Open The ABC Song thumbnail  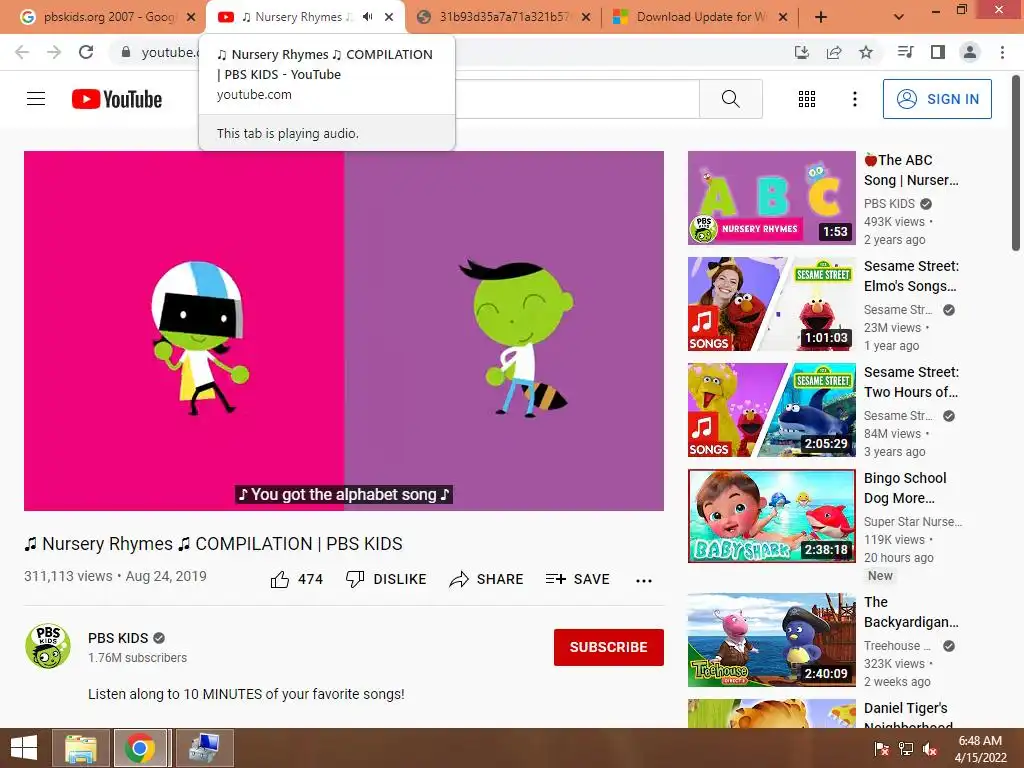click(772, 198)
